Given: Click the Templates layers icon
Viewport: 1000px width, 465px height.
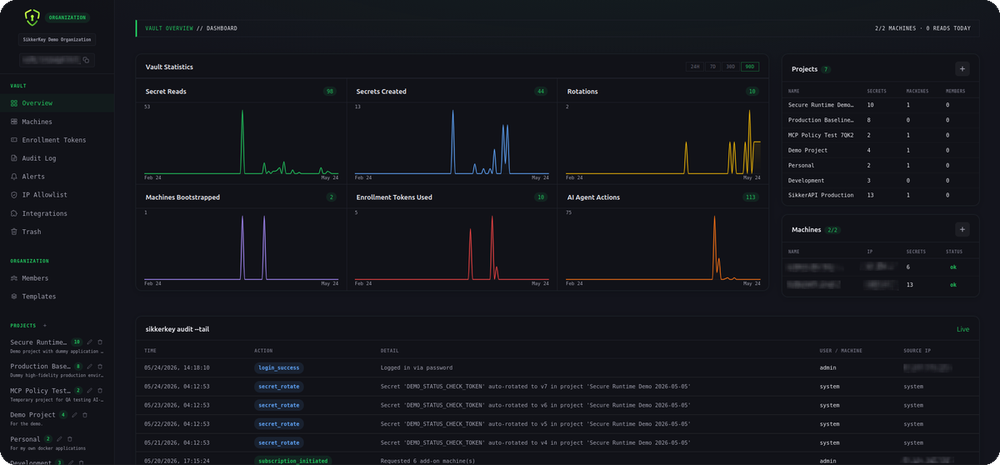Looking at the screenshot, I should click(14, 297).
